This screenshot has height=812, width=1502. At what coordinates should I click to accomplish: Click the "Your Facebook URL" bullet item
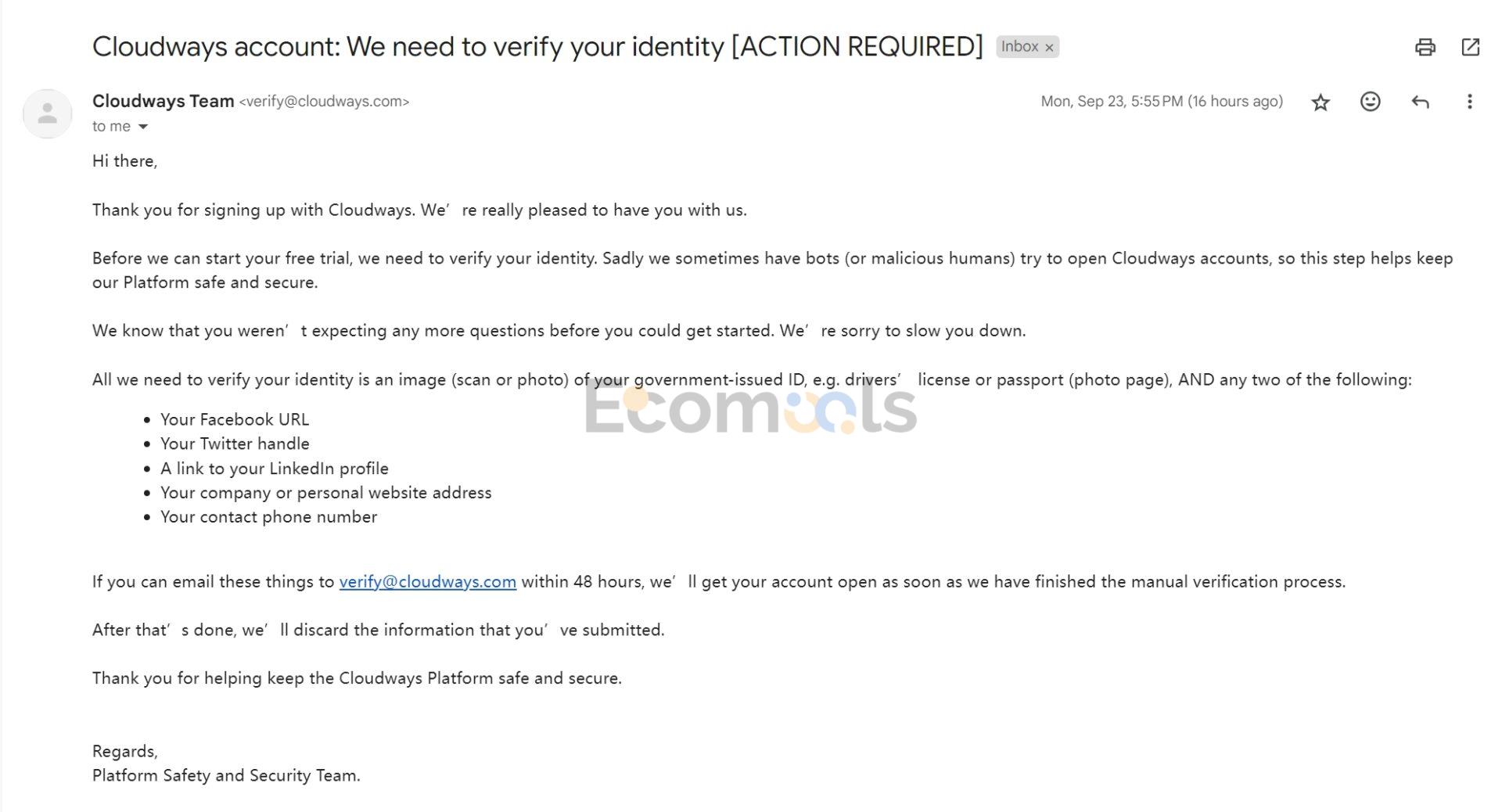pyautogui.click(x=235, y=419)
